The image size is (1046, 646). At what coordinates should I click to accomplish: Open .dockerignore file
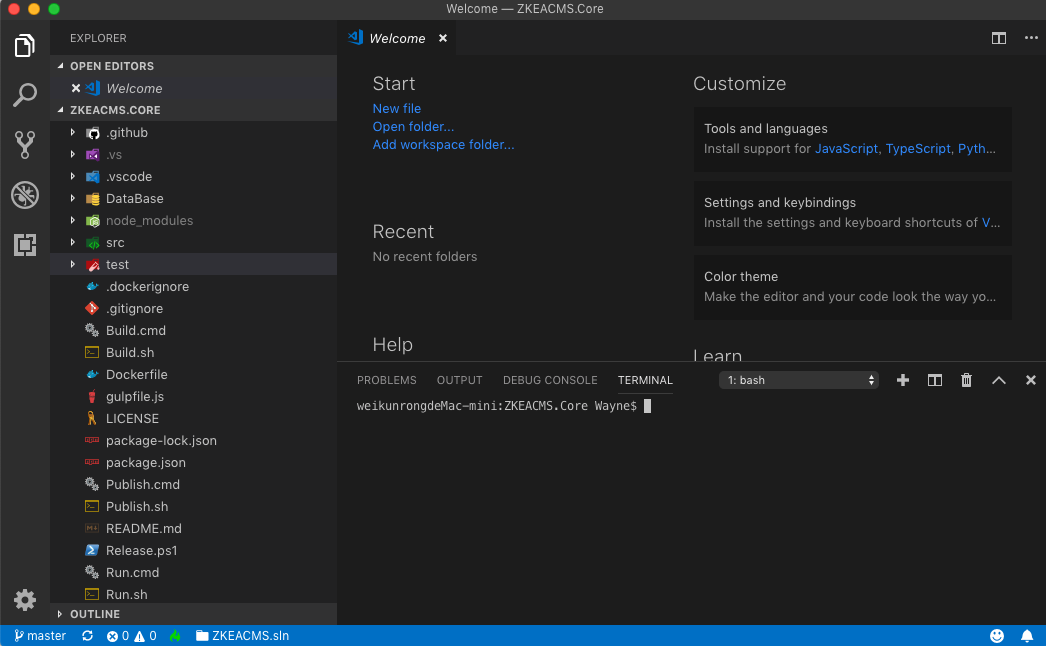click(193, 287)
